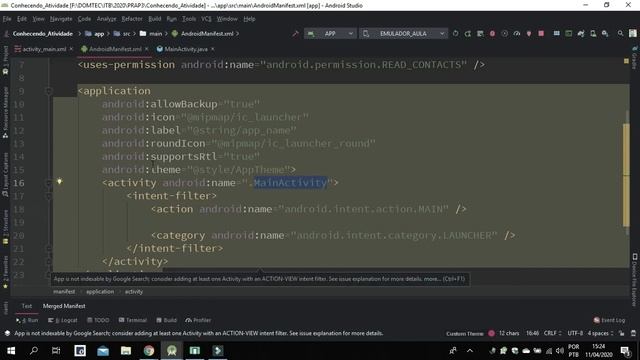Click the Project Structure toolbar icon
This screenshot has width=640, height=360.
[556, 33]
